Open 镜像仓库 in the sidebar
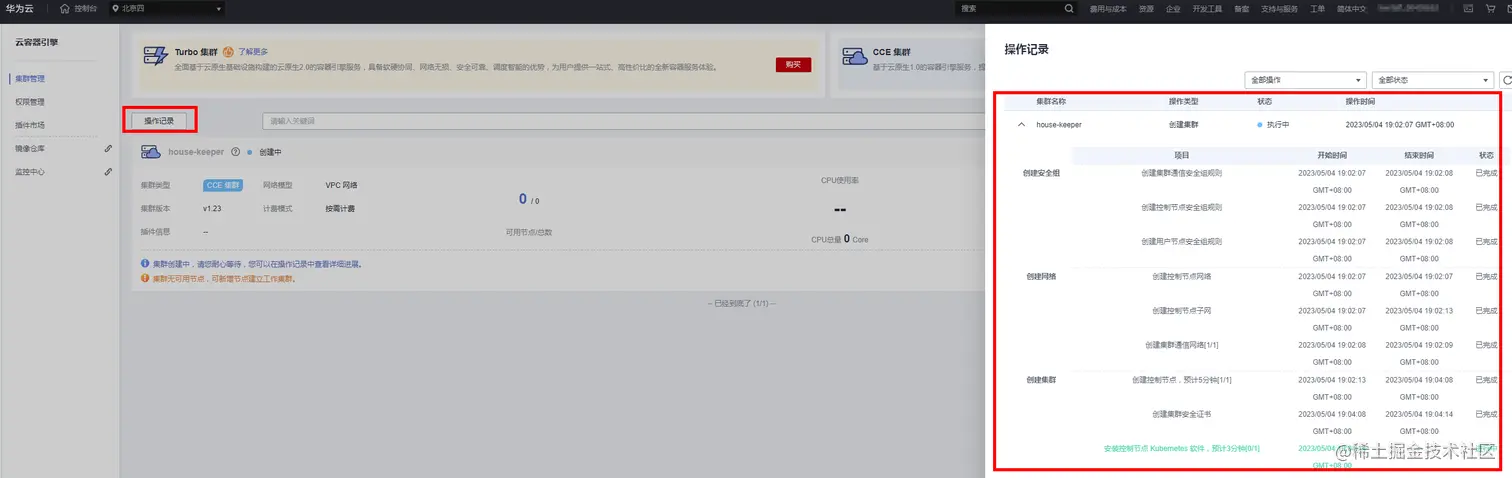 [30, 148]
